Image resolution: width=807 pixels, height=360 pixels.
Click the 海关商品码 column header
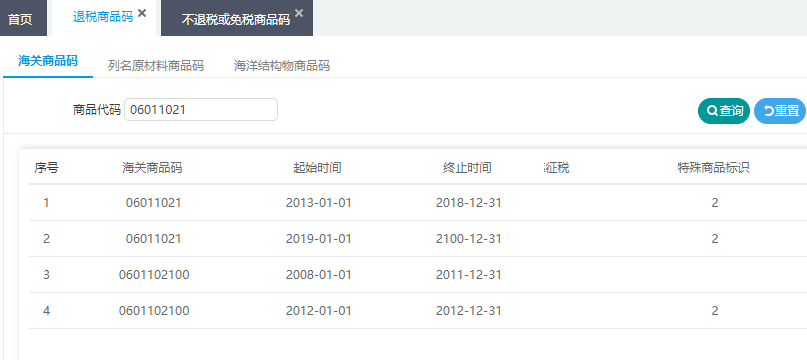click(152, 168)
